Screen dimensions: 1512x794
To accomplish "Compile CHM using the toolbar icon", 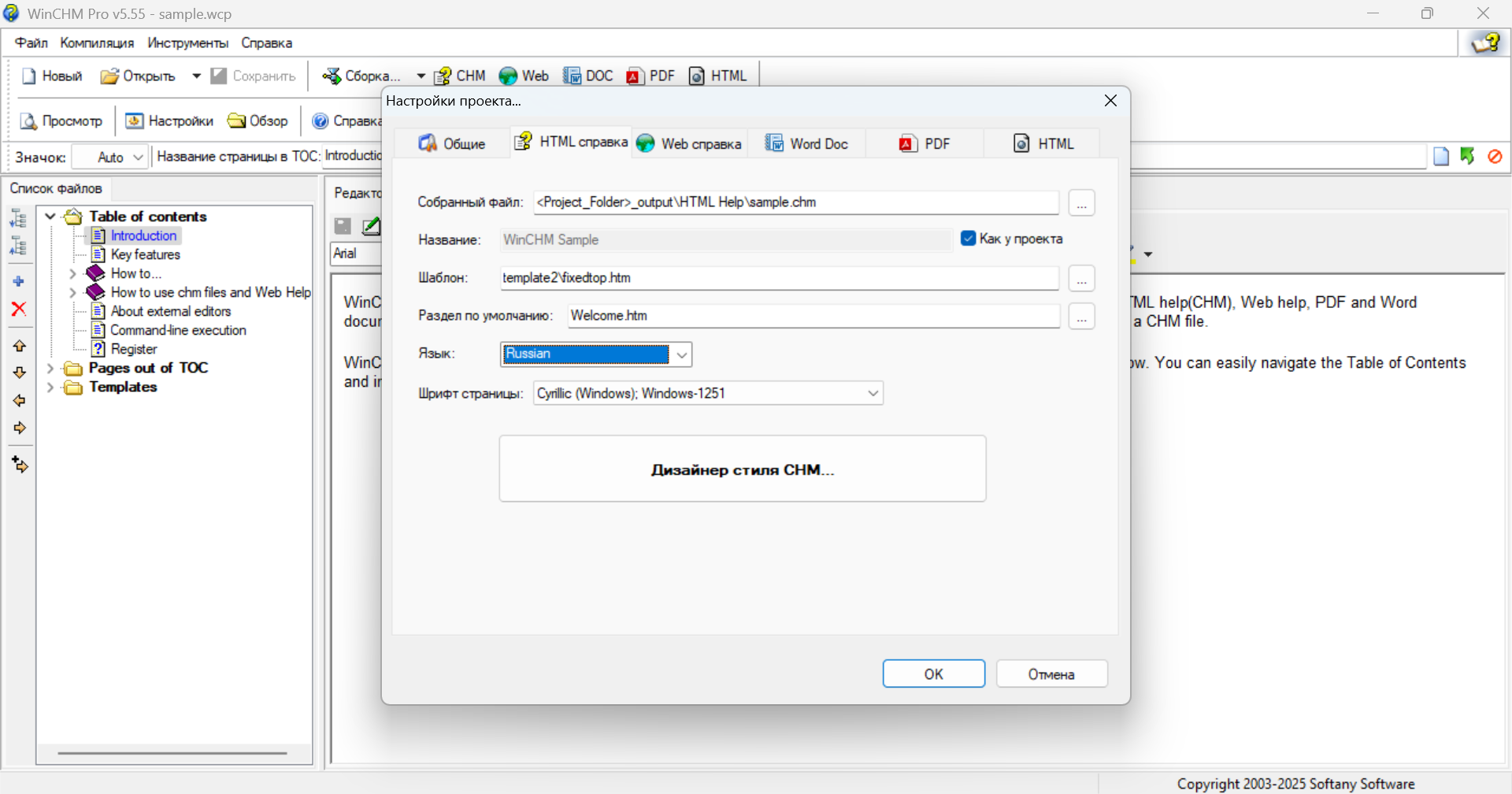I will tap(443, 76).
